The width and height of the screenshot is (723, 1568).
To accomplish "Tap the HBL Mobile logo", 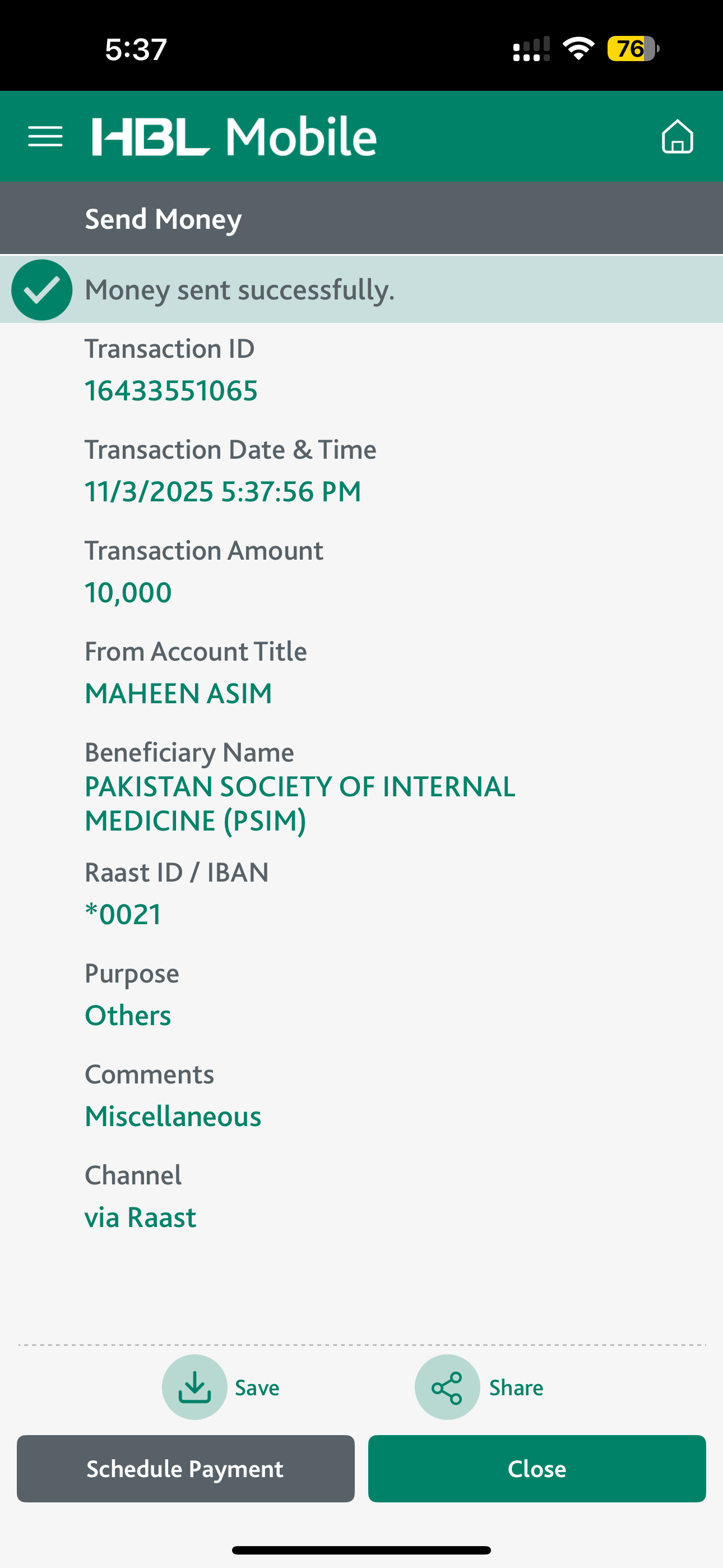I will pos(234,136).
